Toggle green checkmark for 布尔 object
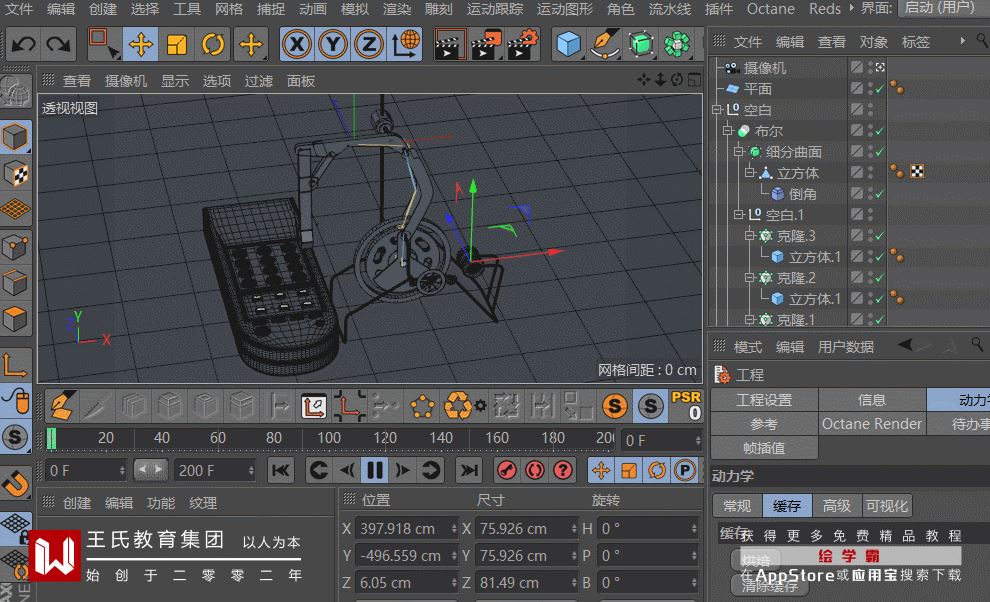Screen dimensions: 990x602 tap(880, 131)
